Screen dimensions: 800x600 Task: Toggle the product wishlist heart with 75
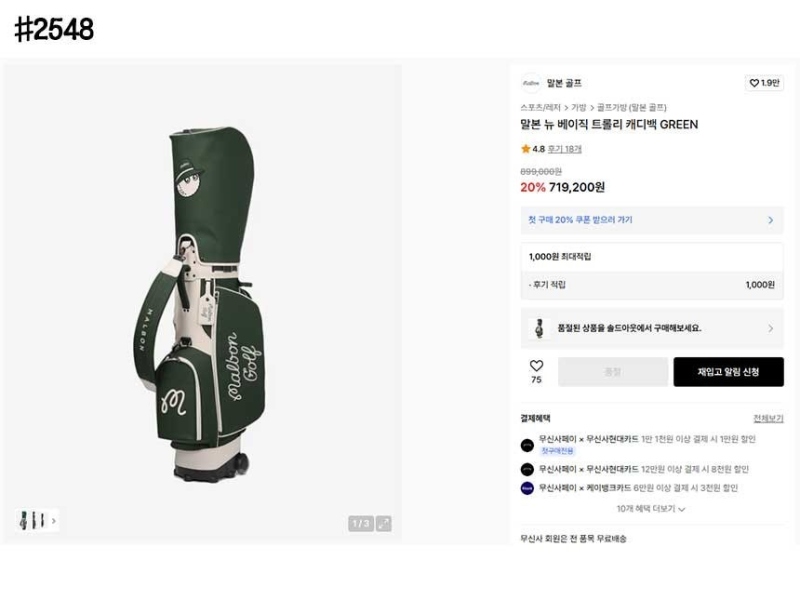(536, 367)
